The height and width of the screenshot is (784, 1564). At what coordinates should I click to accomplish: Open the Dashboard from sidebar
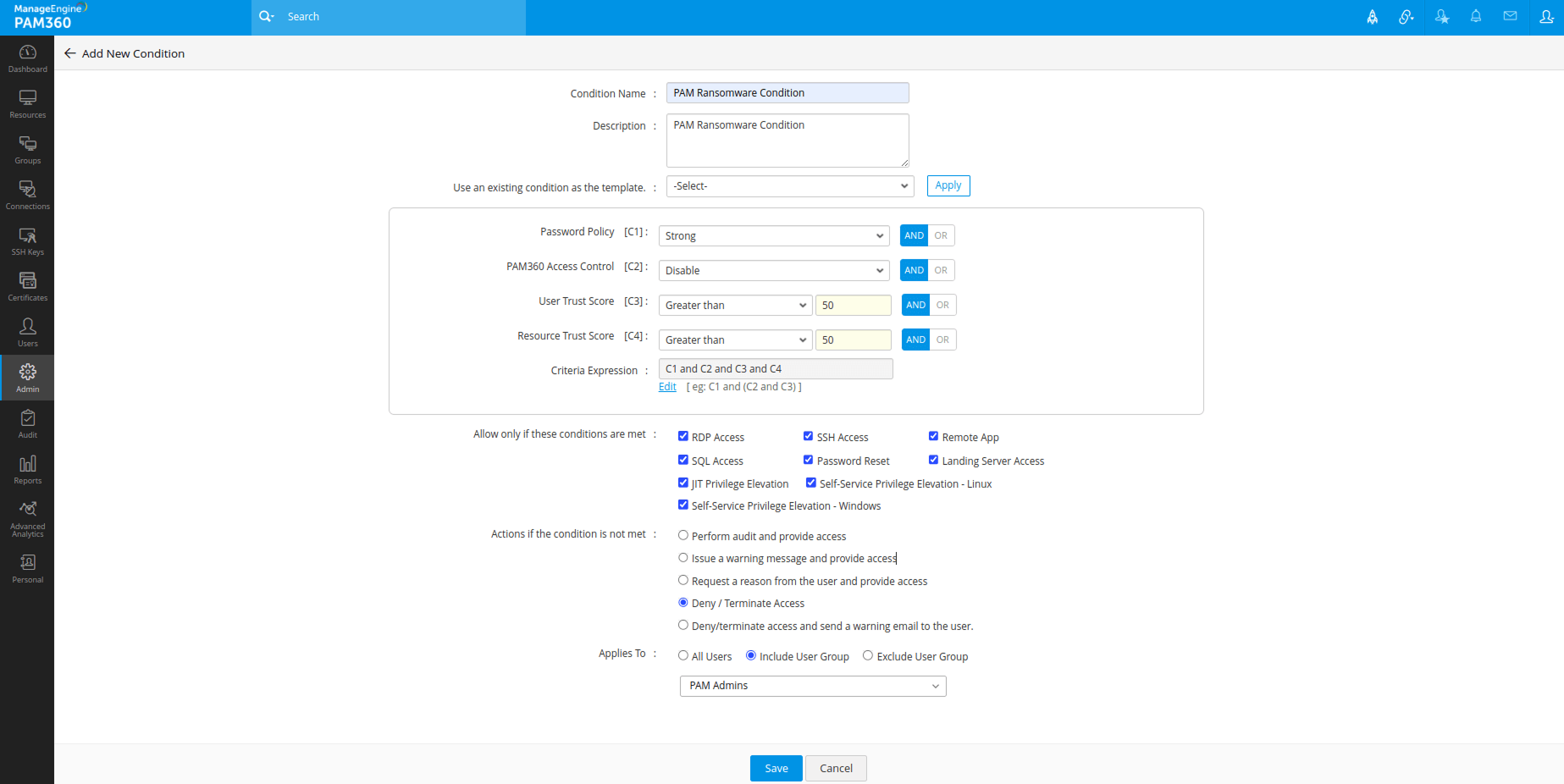point(27,58)
